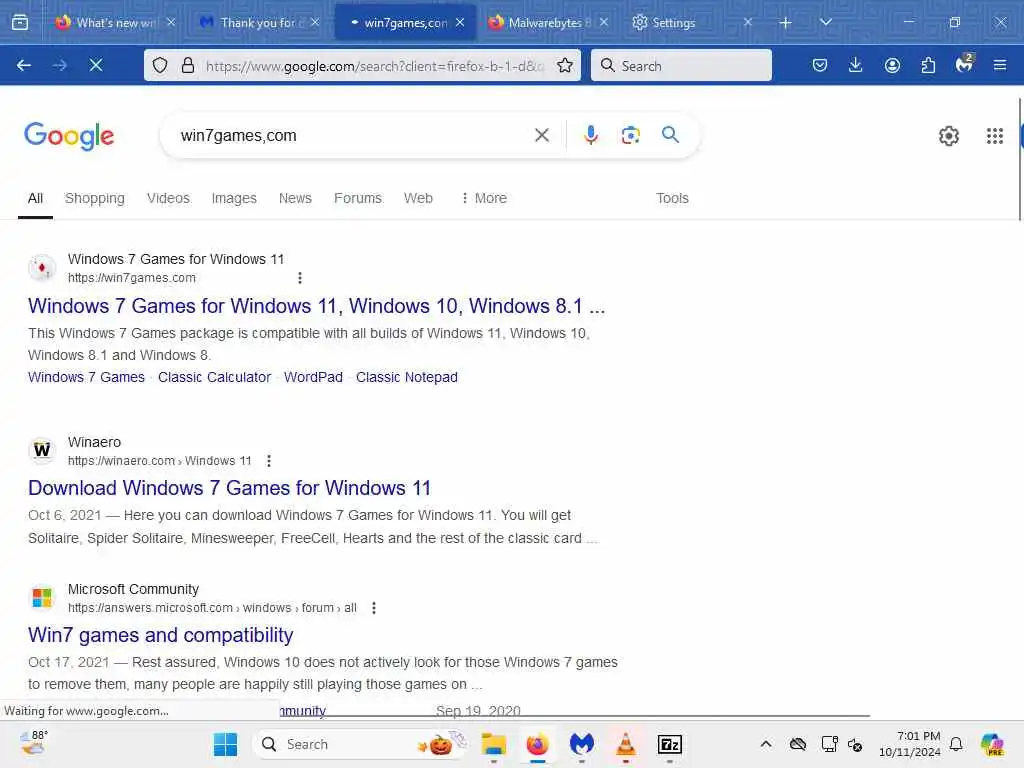Image resolution: width=1024 pixels, height=768 pixels.
Task: Open Firefox View icon in tab bar
Action: pos(20,22)
